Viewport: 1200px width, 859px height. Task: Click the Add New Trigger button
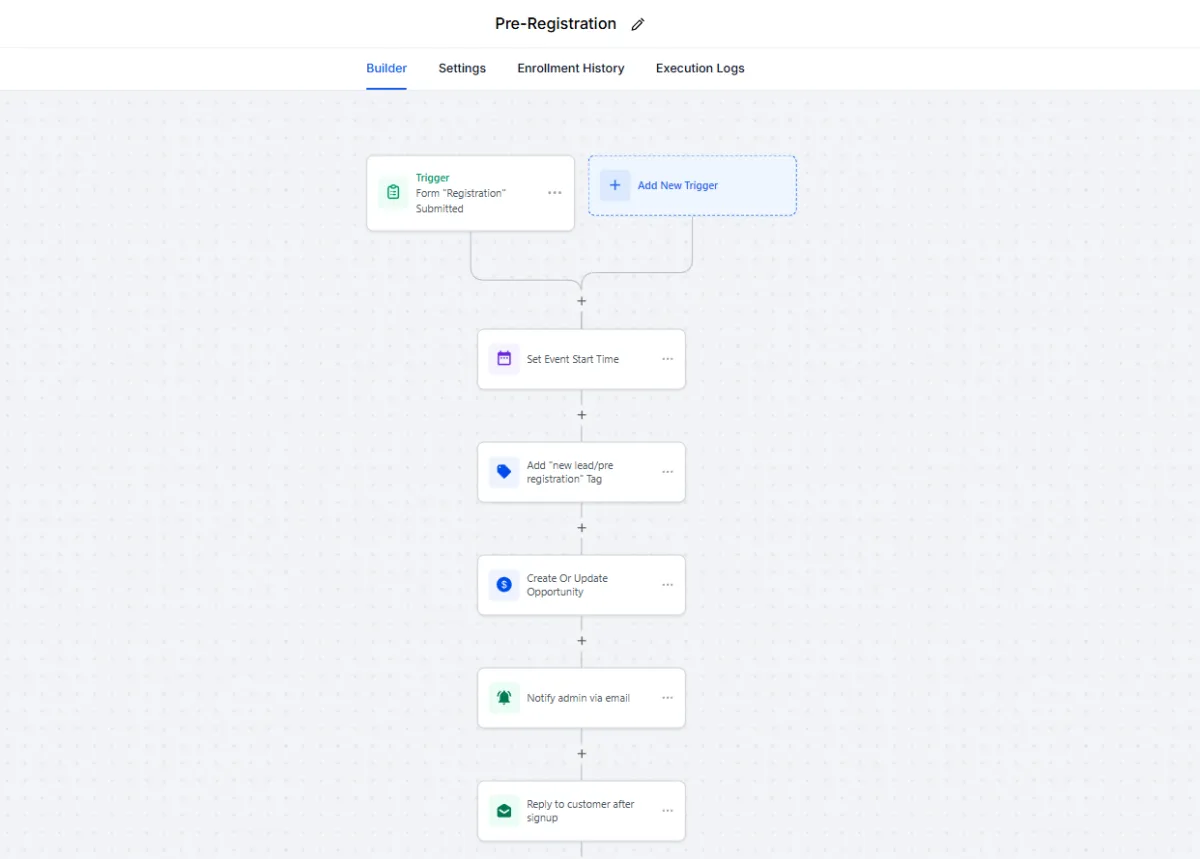click(678, 185)
